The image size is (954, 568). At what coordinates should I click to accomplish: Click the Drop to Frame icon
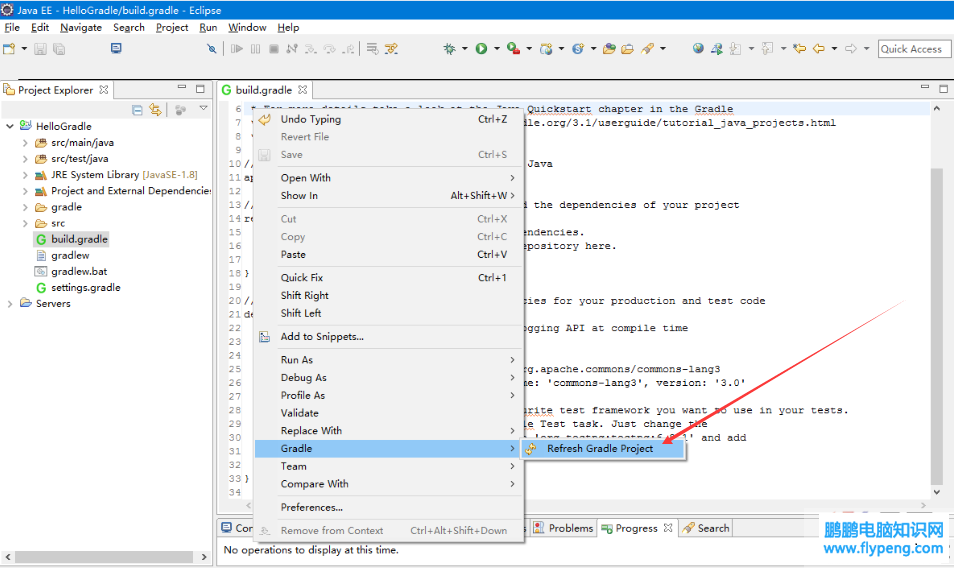[x=372, y=49]
